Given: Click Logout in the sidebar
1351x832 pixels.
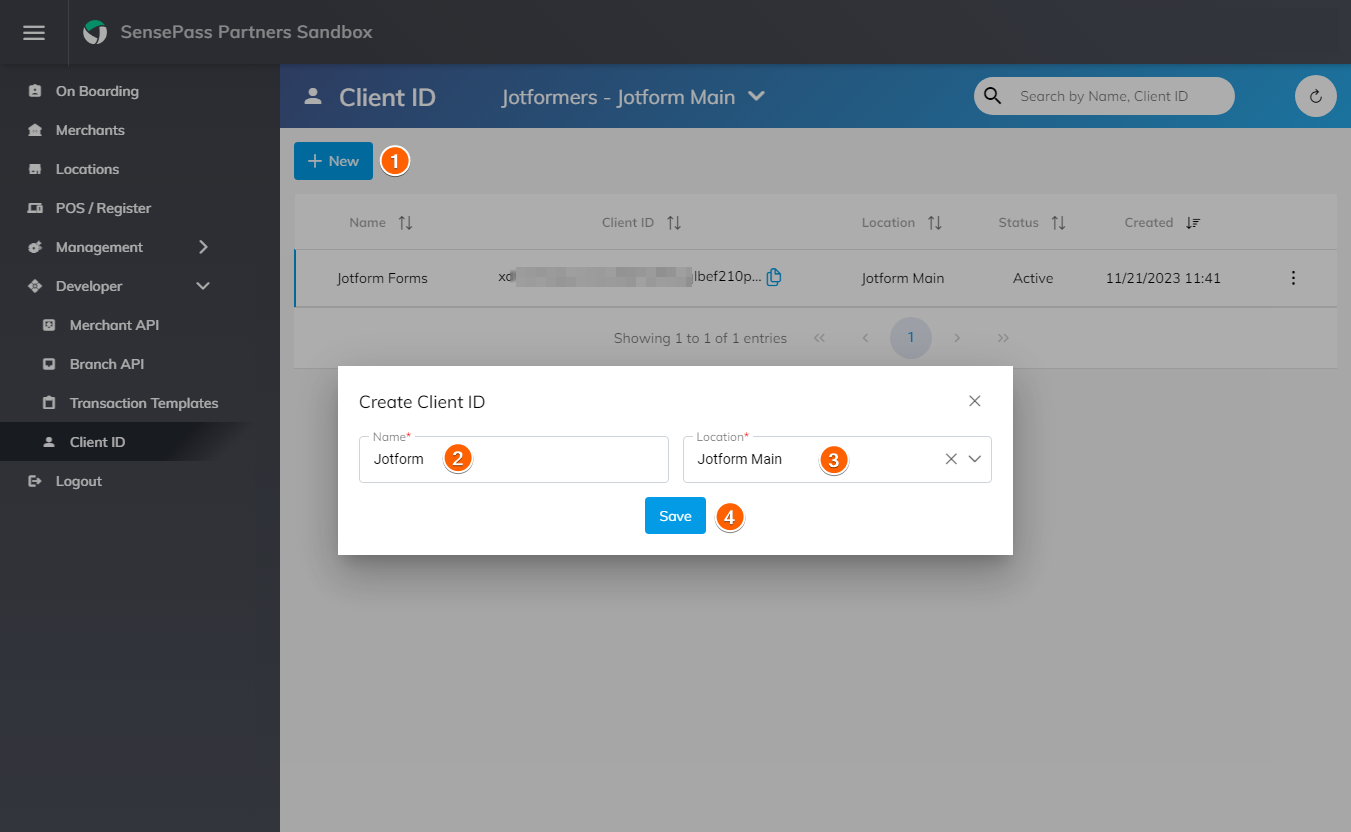Looking at the screenshot, I should (79, 481).
